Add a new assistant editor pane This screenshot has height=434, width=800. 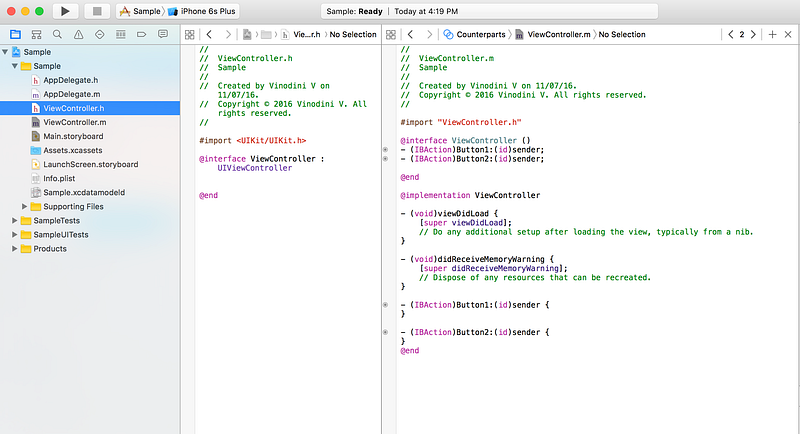tap(772, 35)
